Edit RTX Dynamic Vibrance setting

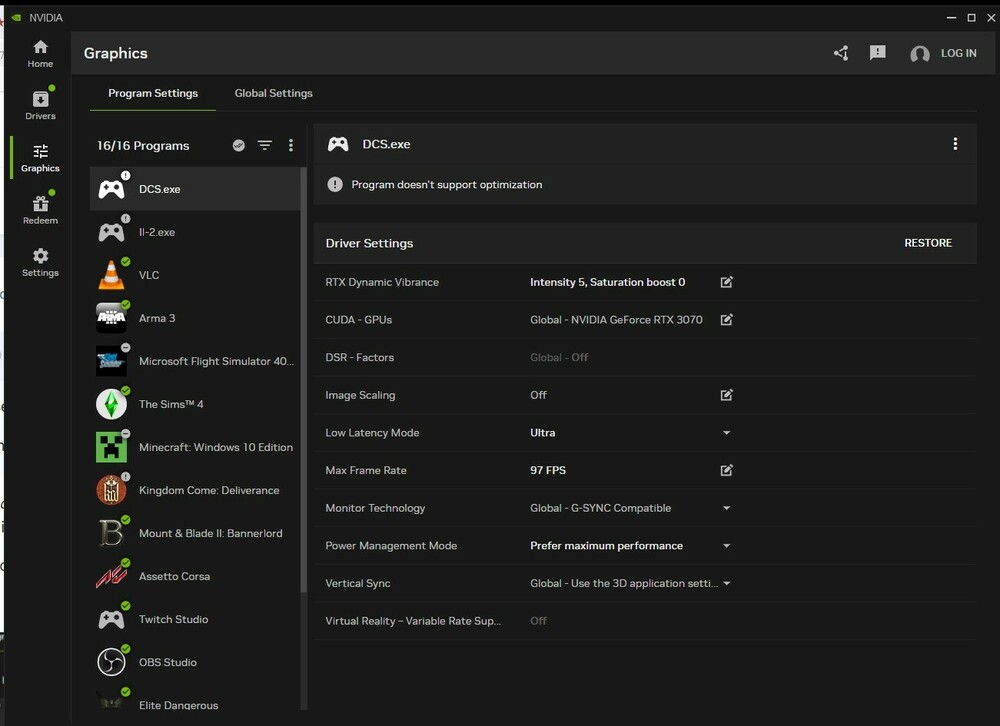click(x=727, y=283)
